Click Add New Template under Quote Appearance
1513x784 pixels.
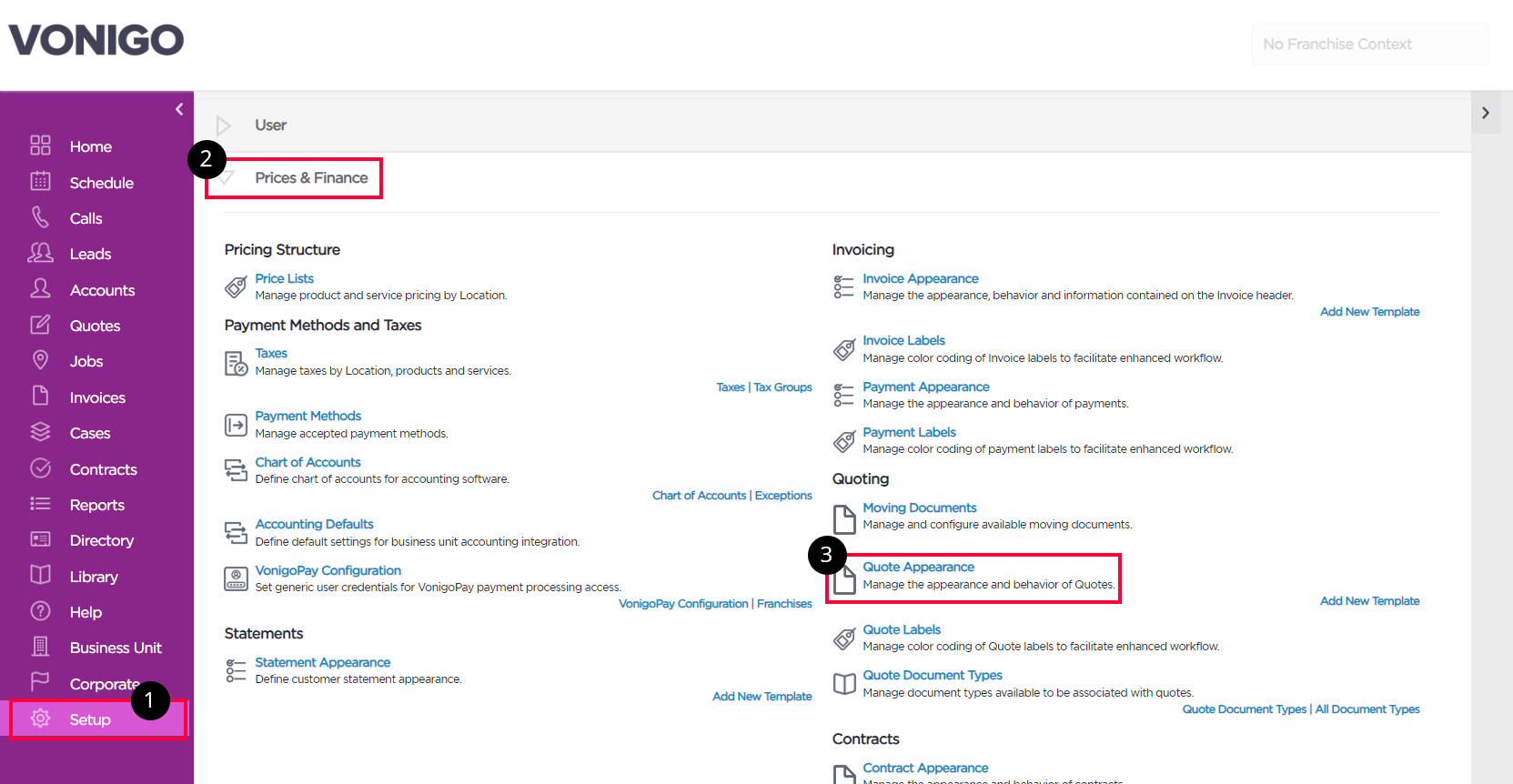point(1369,601)
